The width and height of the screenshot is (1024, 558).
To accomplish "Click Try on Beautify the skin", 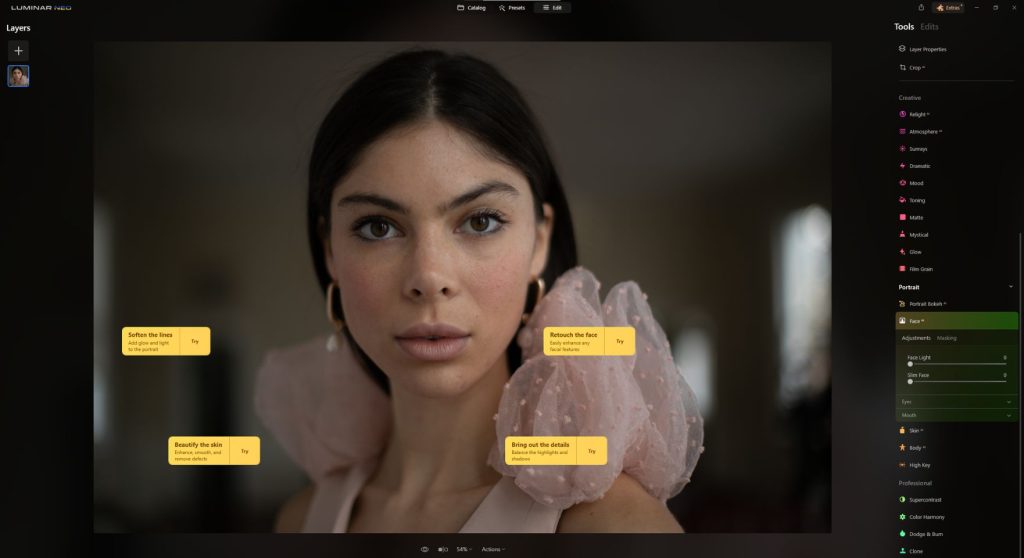I will pos(244,451).
